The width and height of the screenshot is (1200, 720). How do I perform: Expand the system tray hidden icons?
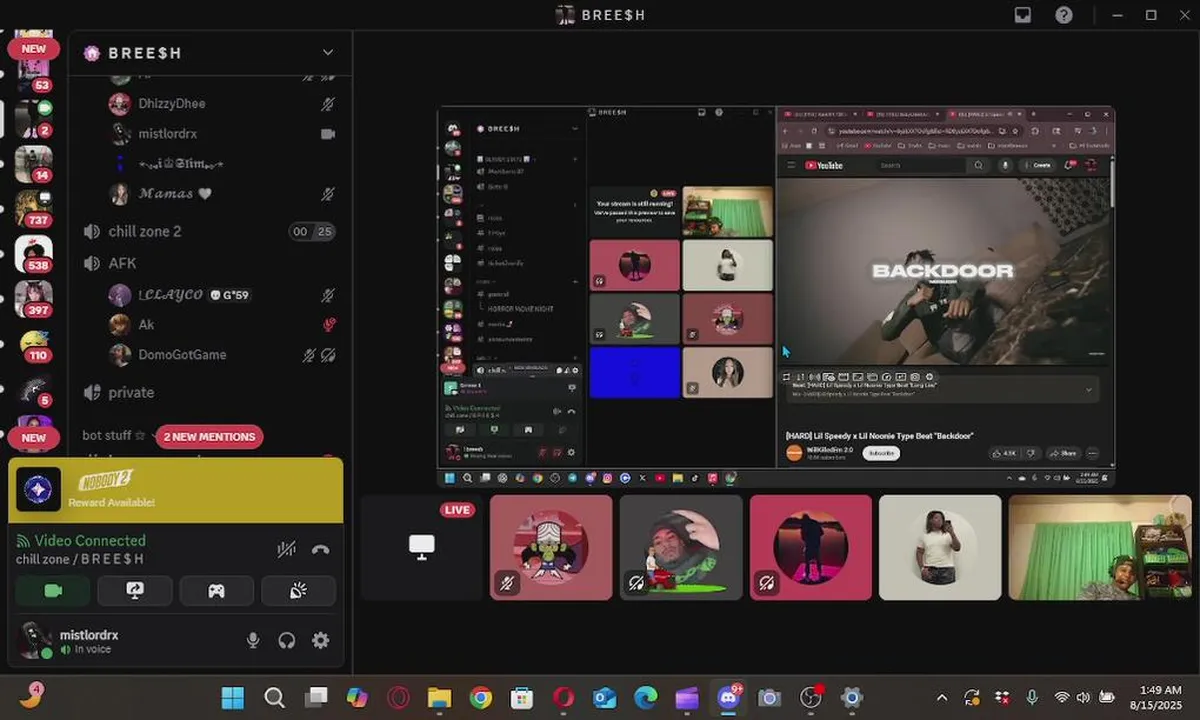(x=941, y=698)
